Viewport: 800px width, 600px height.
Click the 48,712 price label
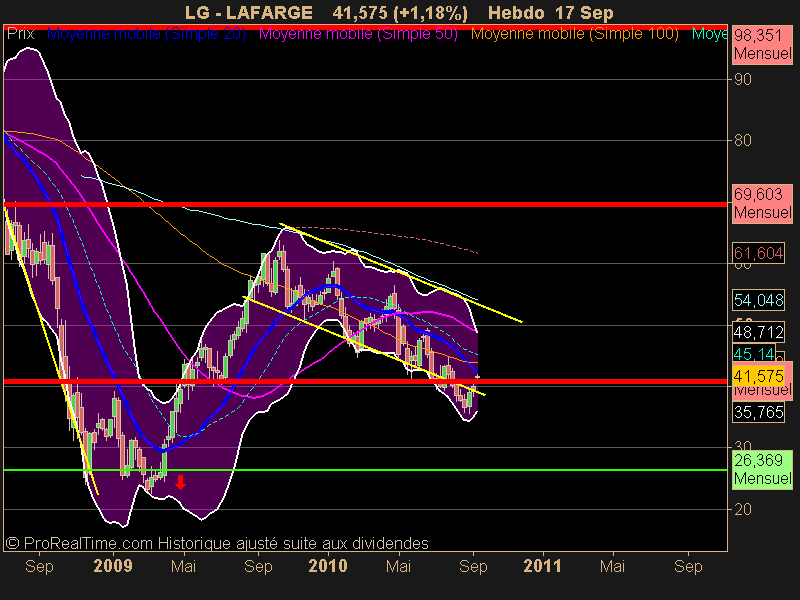[758, 333]
